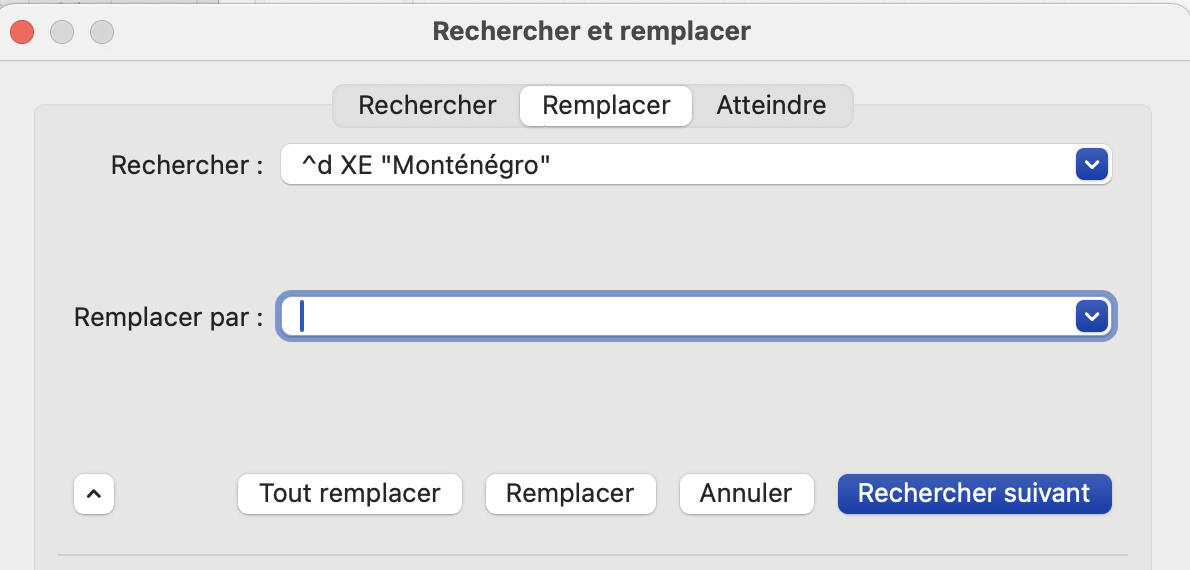This screenshot has height=570, width=1190.
Task: Focus the empty Remplacer par text field
Action: [680, 317]
